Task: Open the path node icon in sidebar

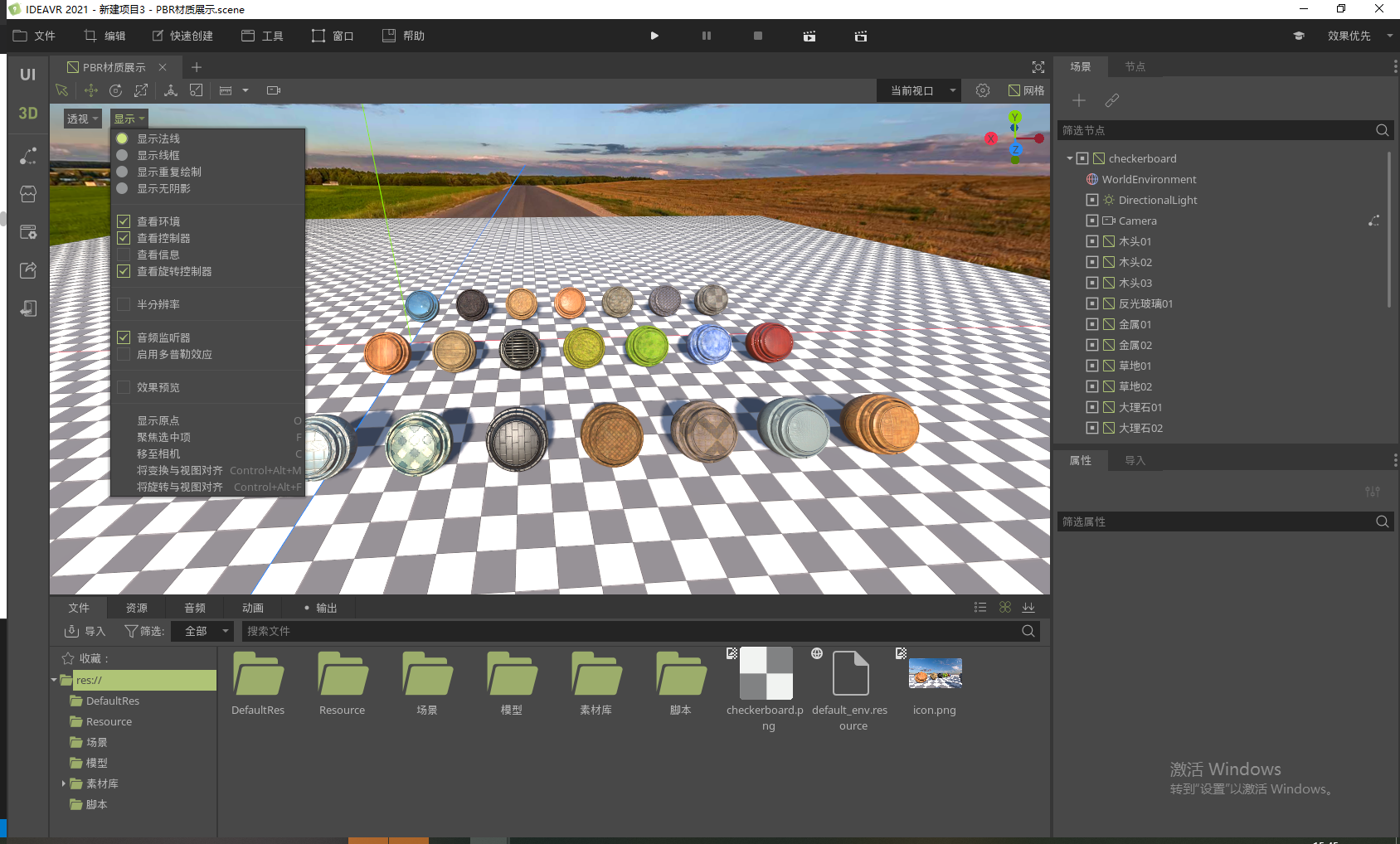Action: [28, 156]
